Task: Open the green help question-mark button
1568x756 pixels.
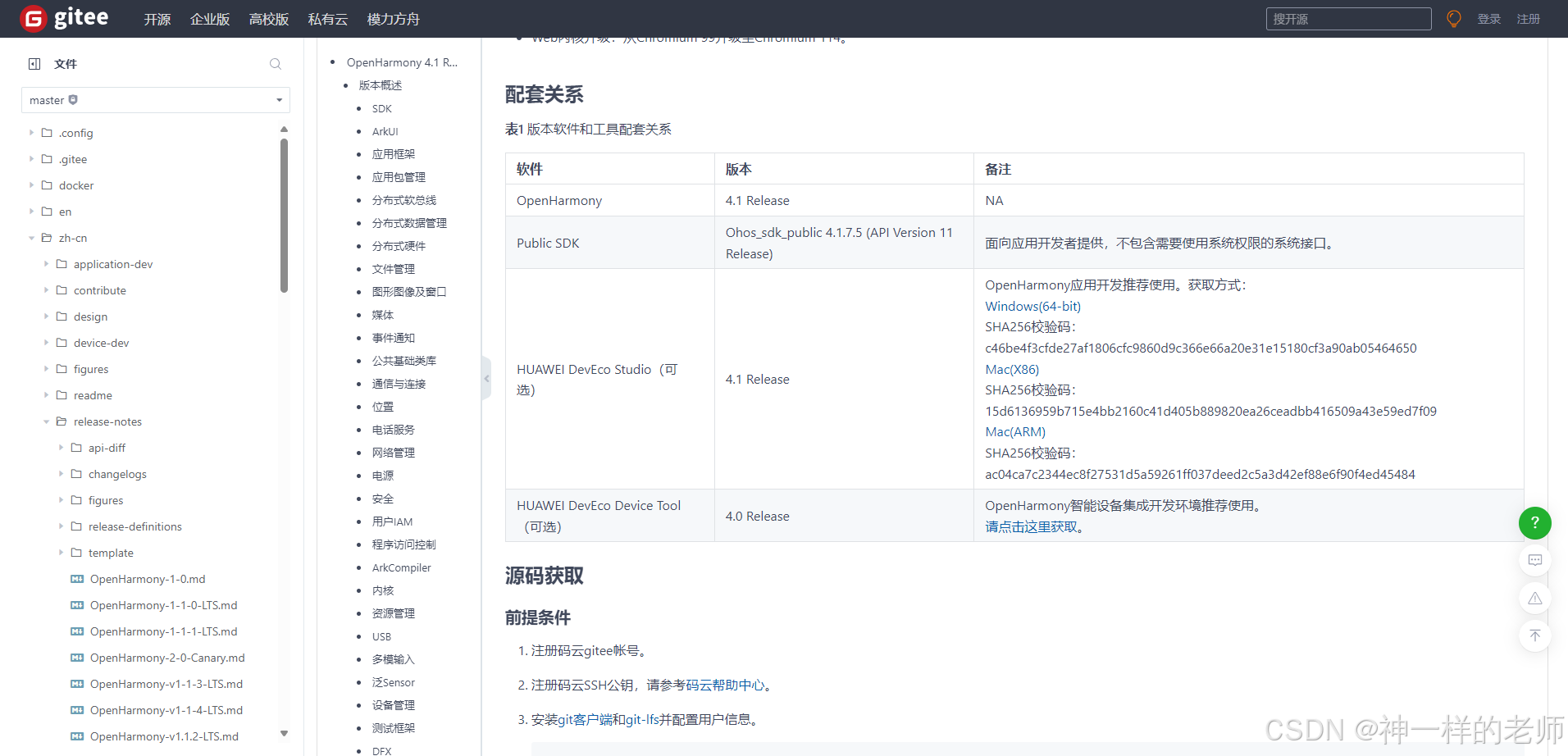Action: tap(1535, 522)
